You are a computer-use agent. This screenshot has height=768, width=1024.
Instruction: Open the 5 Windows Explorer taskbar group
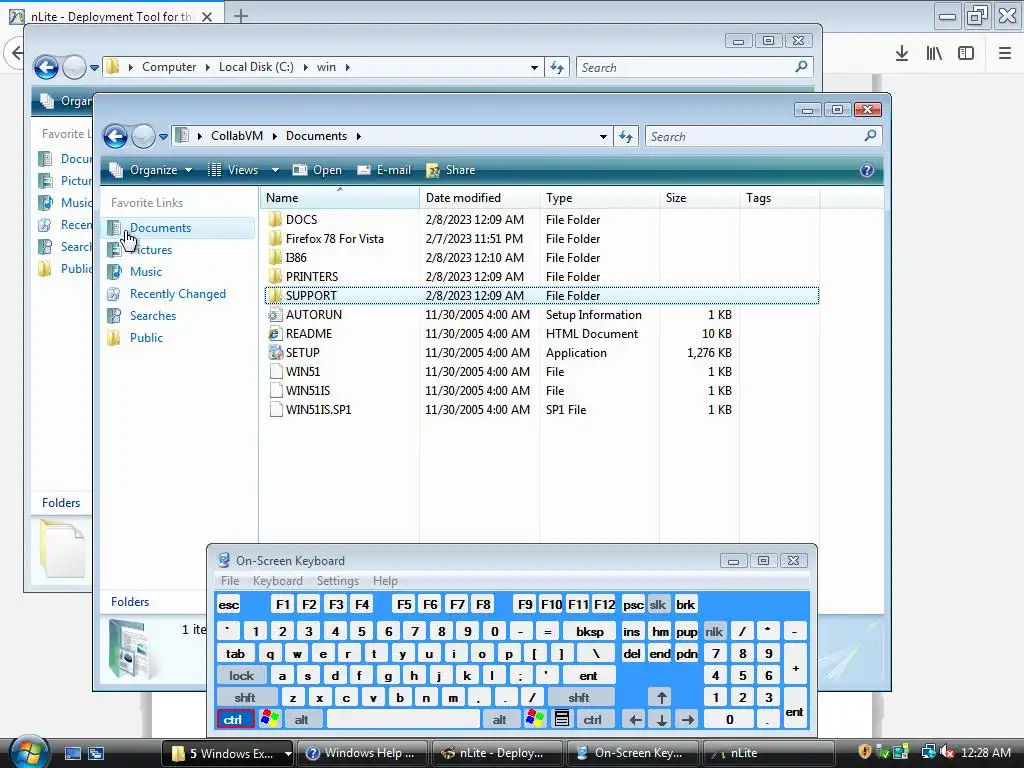(x=228, y=753)
